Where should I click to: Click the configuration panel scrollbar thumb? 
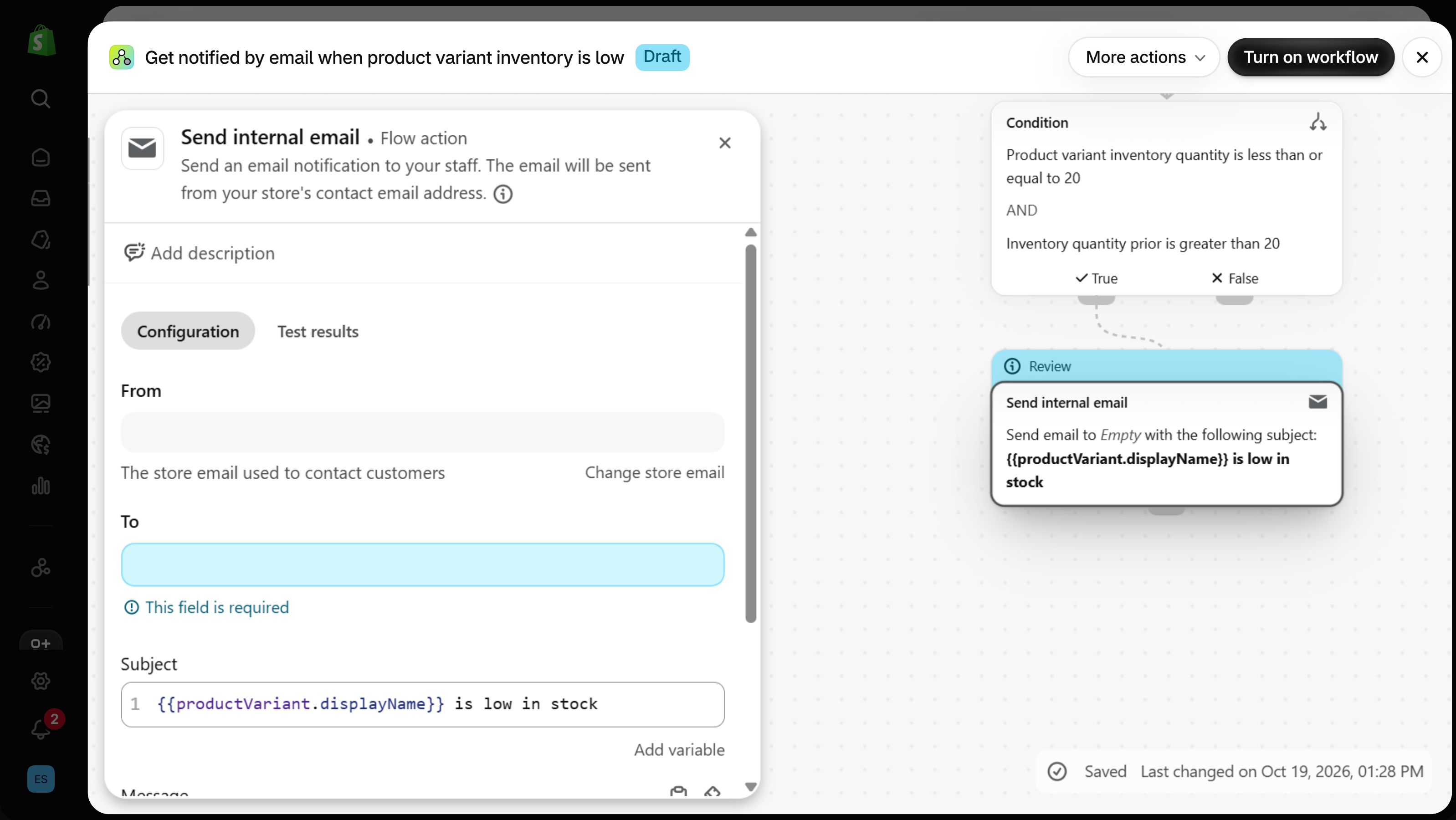coord(751,433)
